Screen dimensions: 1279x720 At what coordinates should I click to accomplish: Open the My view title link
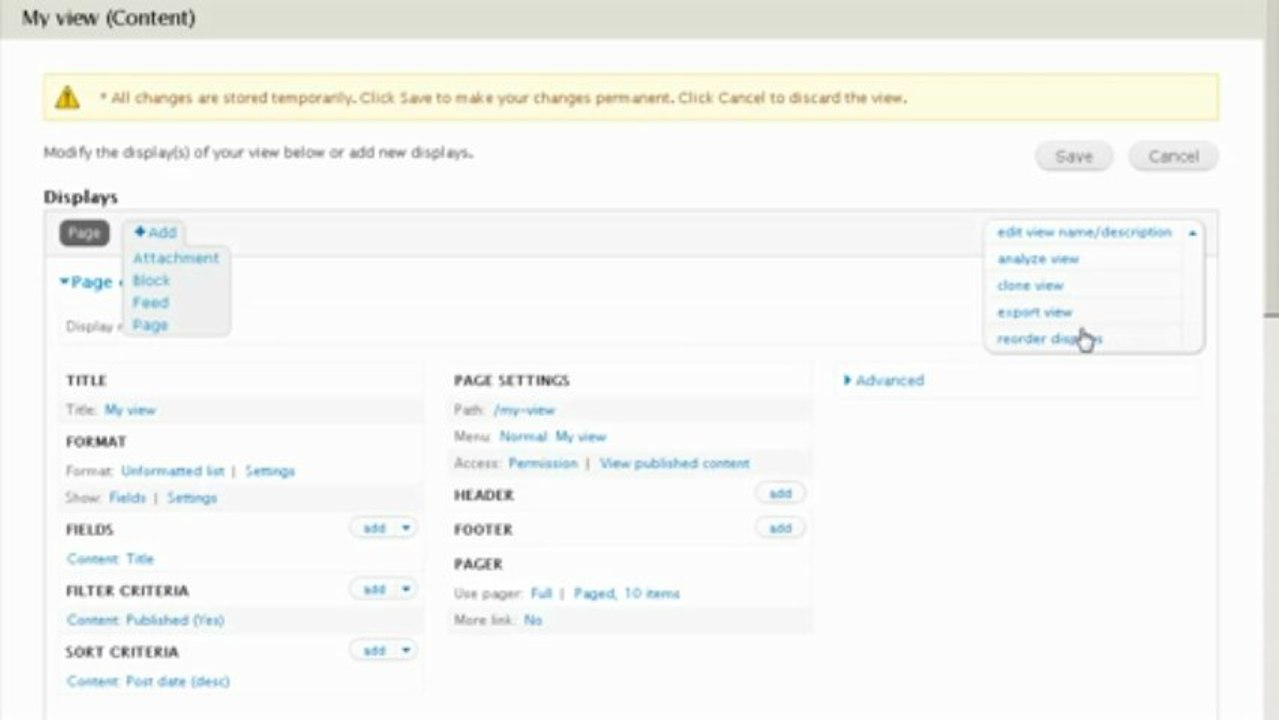click(130, 410)
